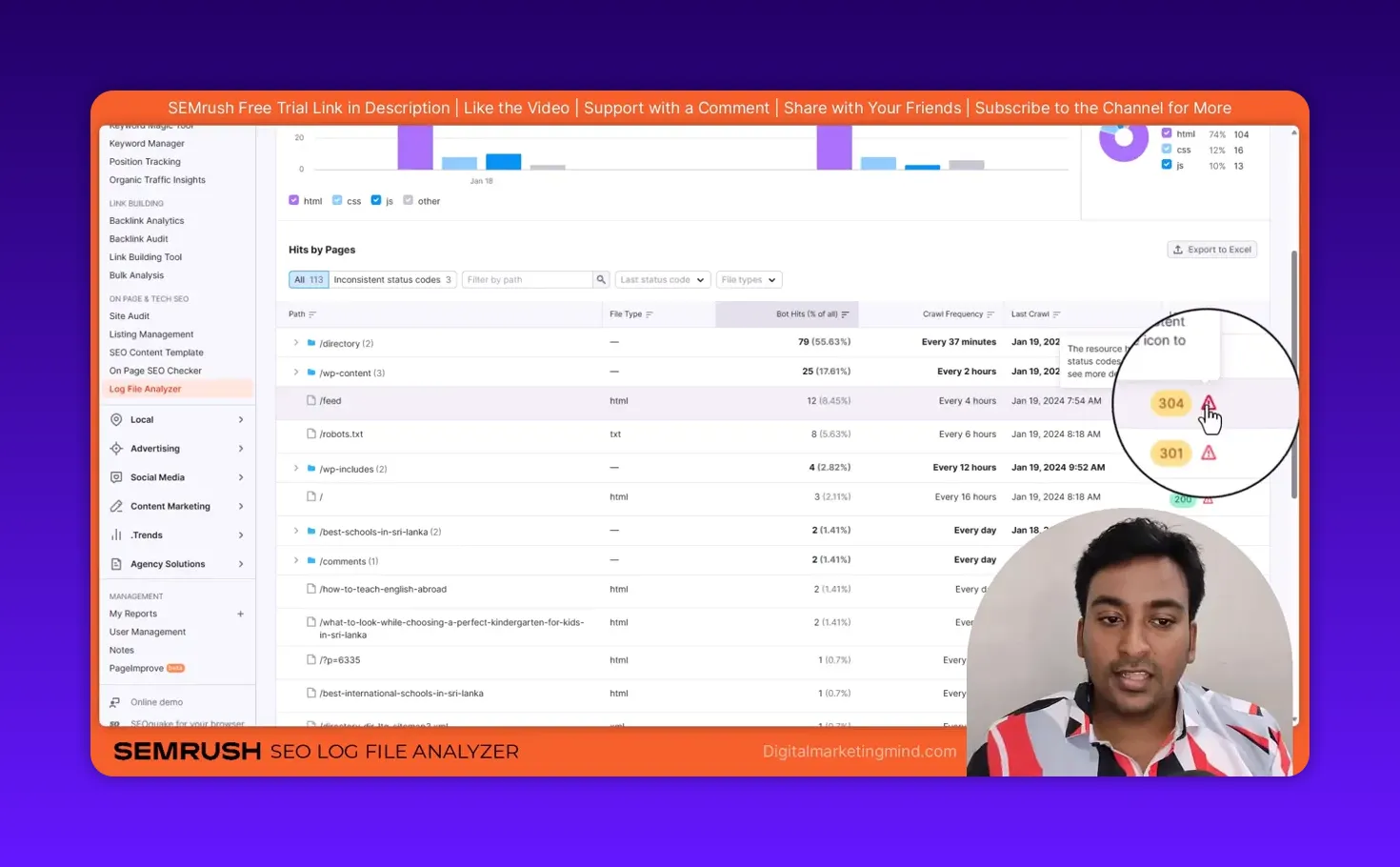Screen dimensions: 1400x867
Task: Disable the js checkbox below the chart
Action: [x=374, y=200]
